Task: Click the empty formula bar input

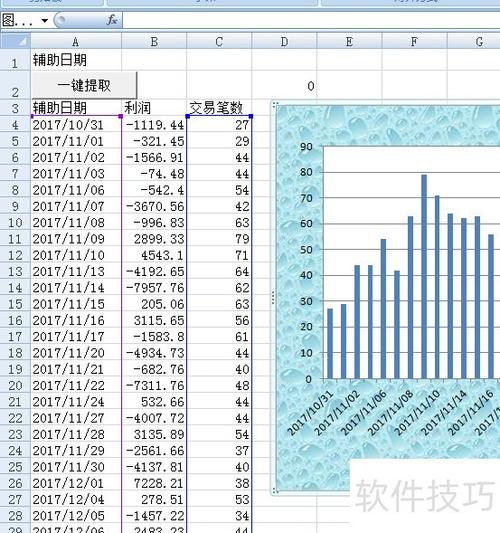Action: (x=311, y=20)
